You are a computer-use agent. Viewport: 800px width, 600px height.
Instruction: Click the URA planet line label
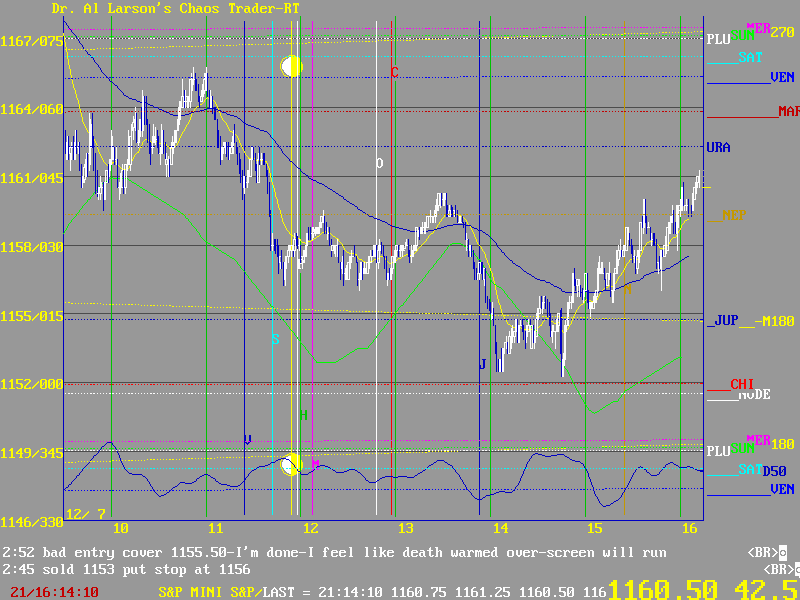click(x=717, y=148)
